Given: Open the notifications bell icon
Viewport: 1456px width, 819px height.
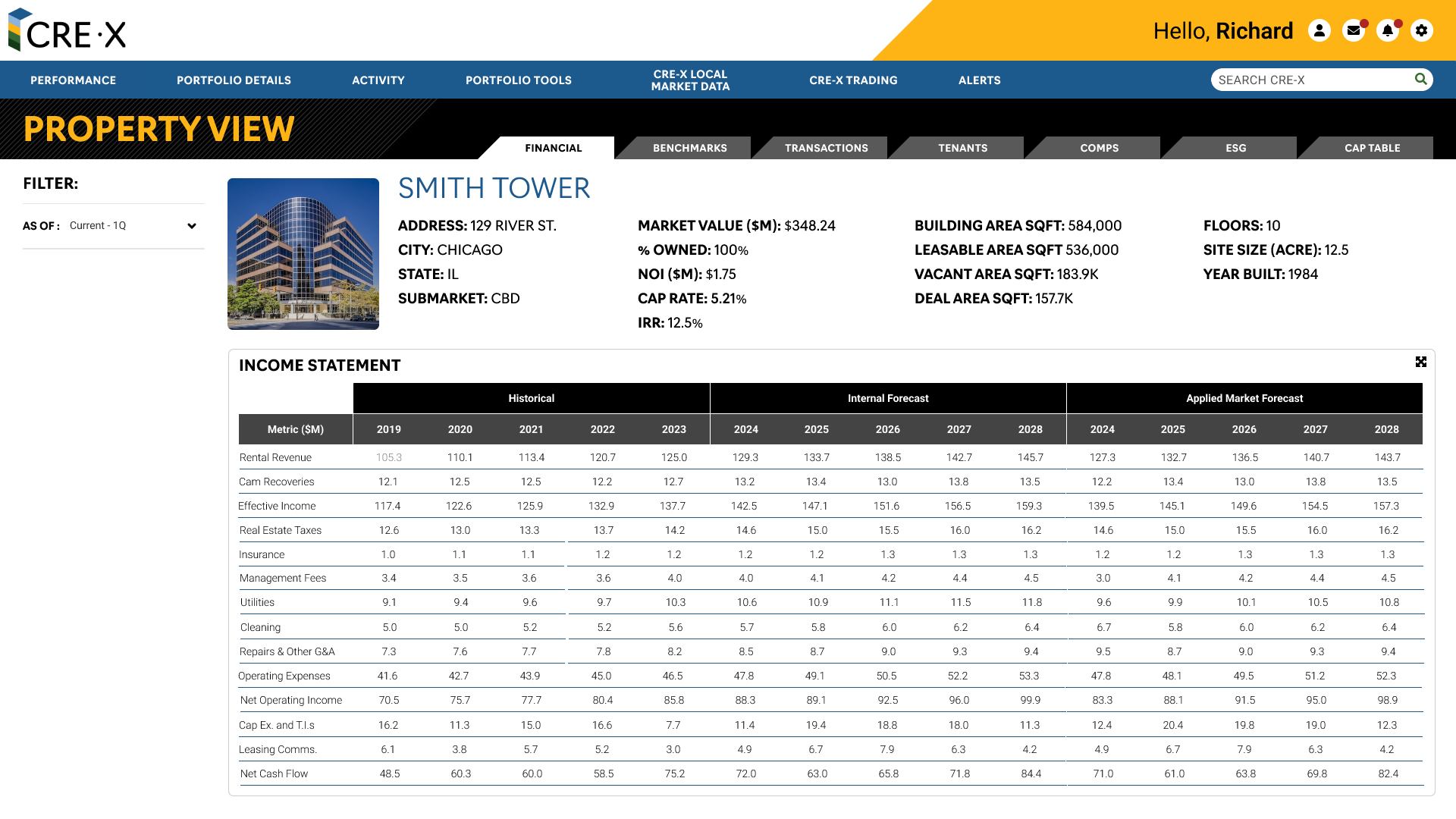Looking at the screenshot, I should coord(1387,30).
